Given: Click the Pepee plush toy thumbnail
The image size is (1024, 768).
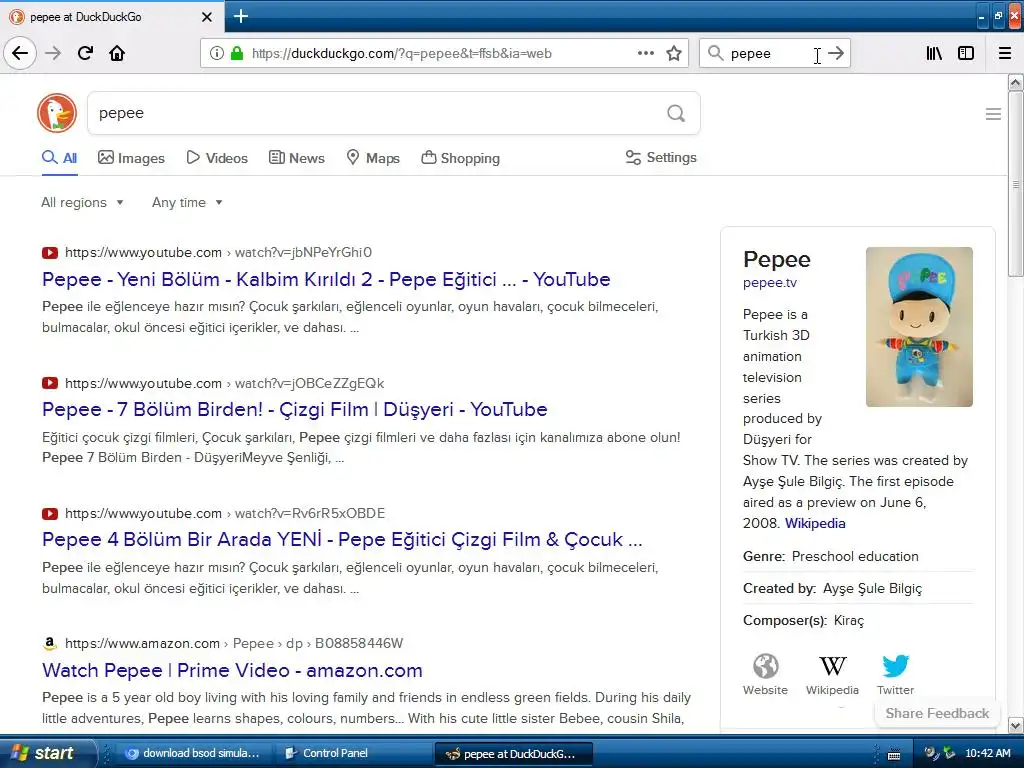Looking at the screenshot, I should point(919,327).
